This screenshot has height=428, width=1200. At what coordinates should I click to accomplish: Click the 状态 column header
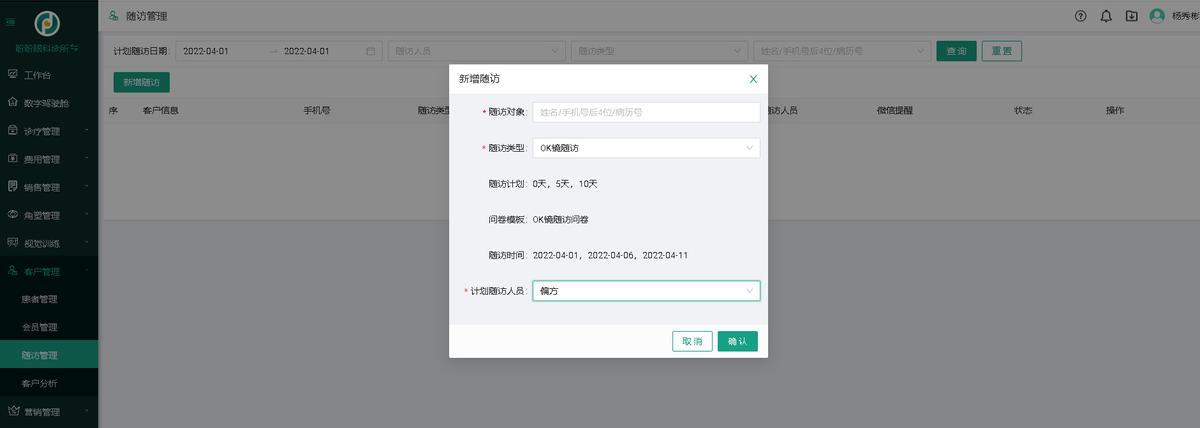pos(1022,110)
